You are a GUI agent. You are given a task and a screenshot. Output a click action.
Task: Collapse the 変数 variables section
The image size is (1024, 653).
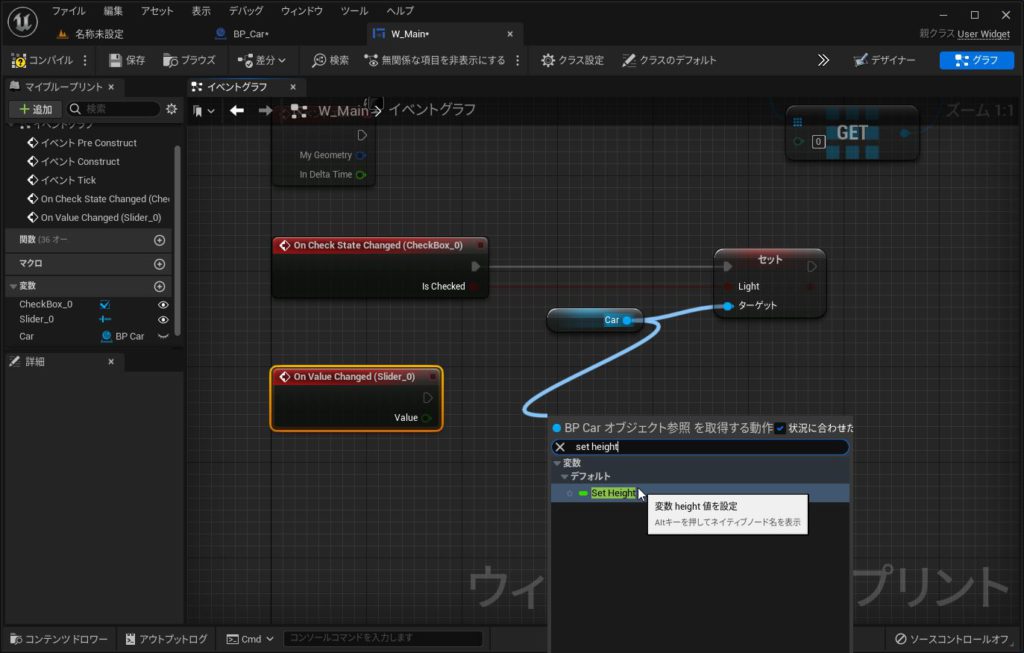pyautogui.click(x=13, y=286)
